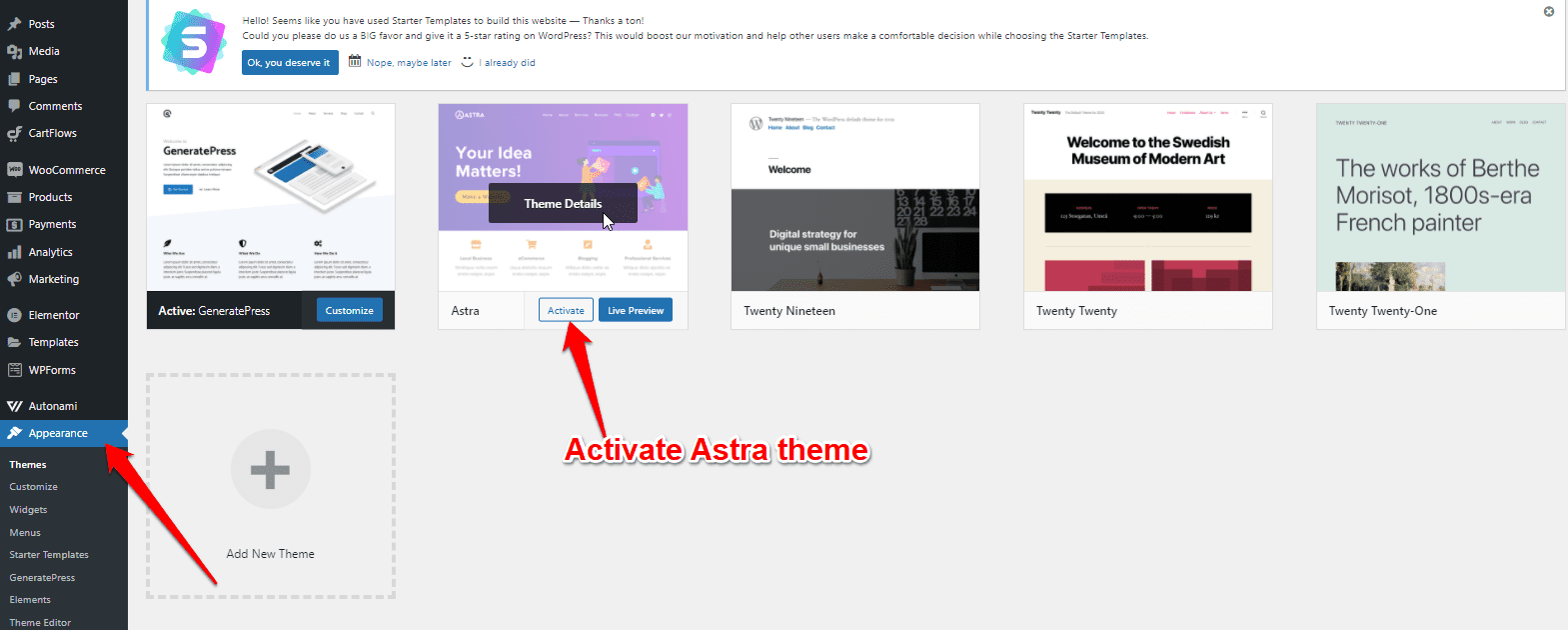
Task: Click the Posts pushpin icon in sidebar
Action: [14, 24]
